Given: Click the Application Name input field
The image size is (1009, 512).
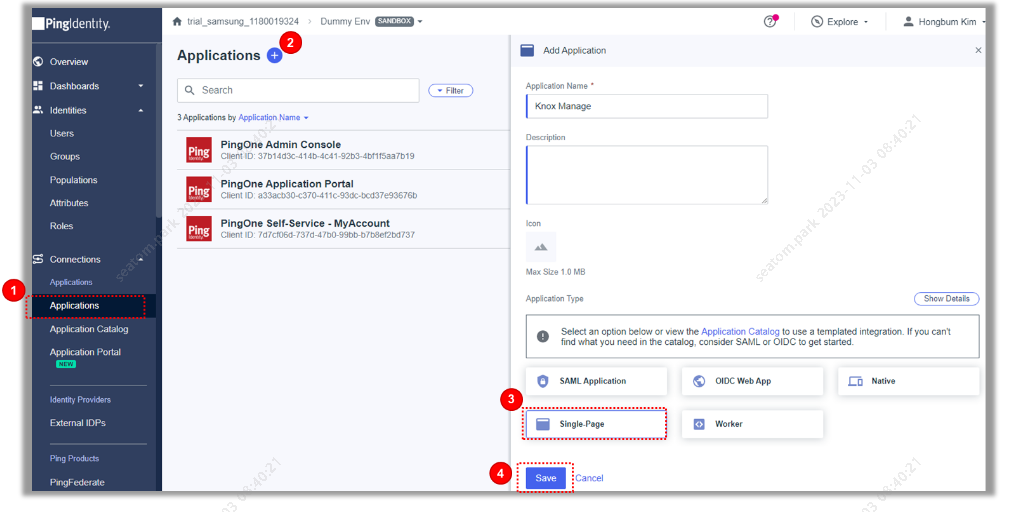Looking at the screenshot, I should pyautogui.click(x=647, y=107).
